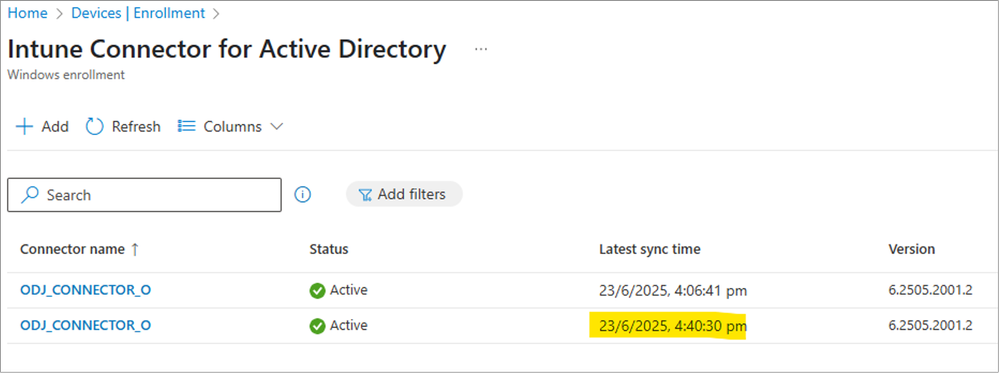Open the Devices | Enrollment breadcrumb
999x373 pixels.
pyautogui.click(x=138, y=13)
